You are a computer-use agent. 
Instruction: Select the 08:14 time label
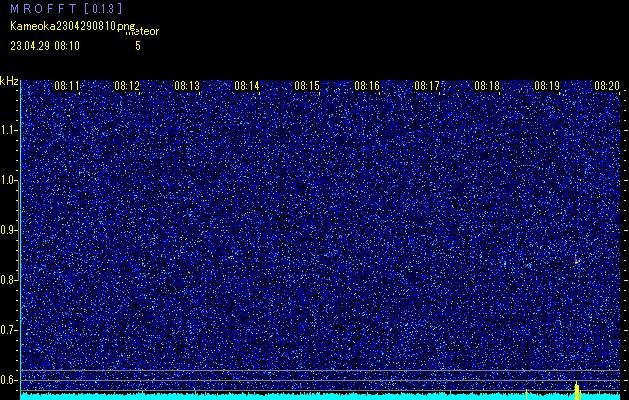[247, 86]
